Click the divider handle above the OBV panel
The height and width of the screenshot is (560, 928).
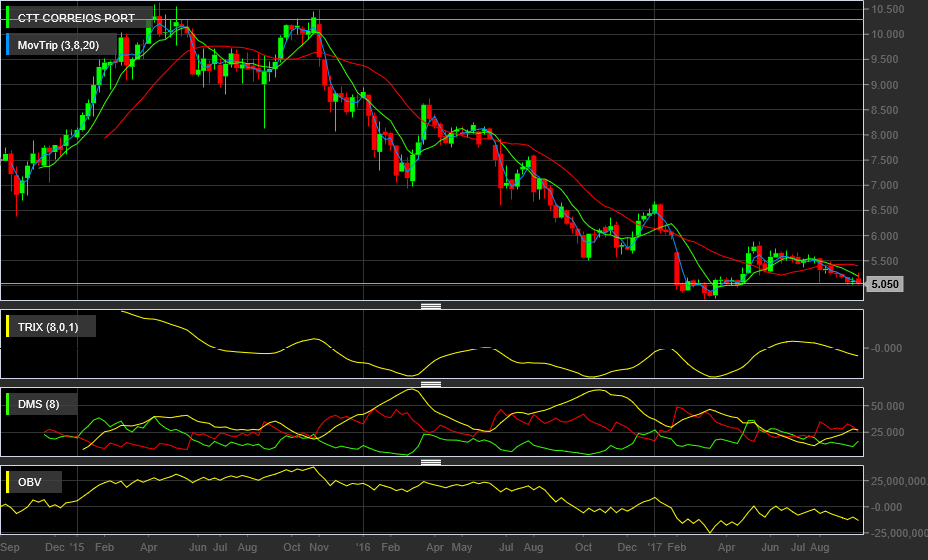431,462
